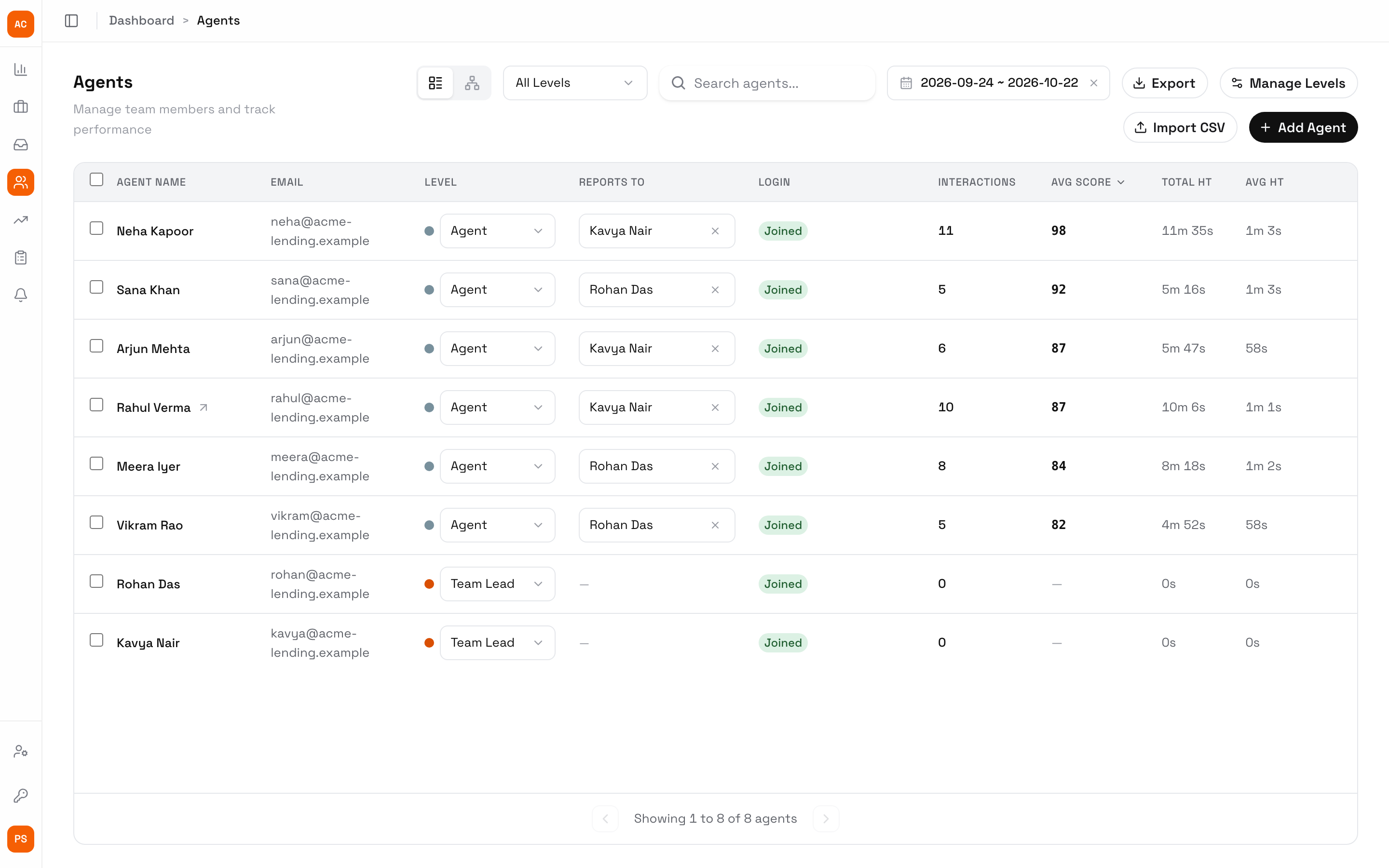This screenshot has height=868, width=1389.
Task: Go to next page of agents
Action: (x=826, y=819)
